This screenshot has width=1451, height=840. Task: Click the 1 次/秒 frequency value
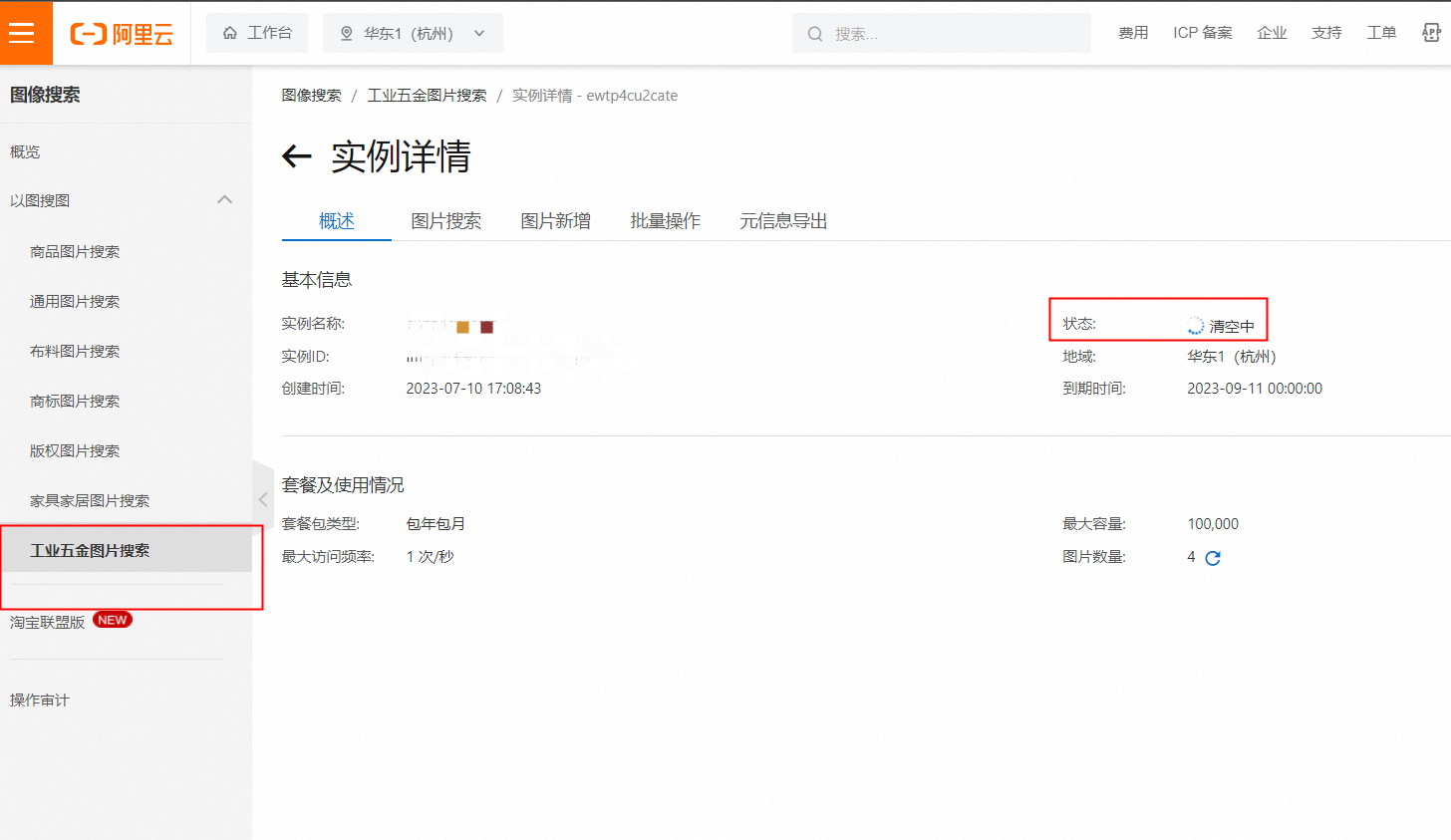point(430,557)
